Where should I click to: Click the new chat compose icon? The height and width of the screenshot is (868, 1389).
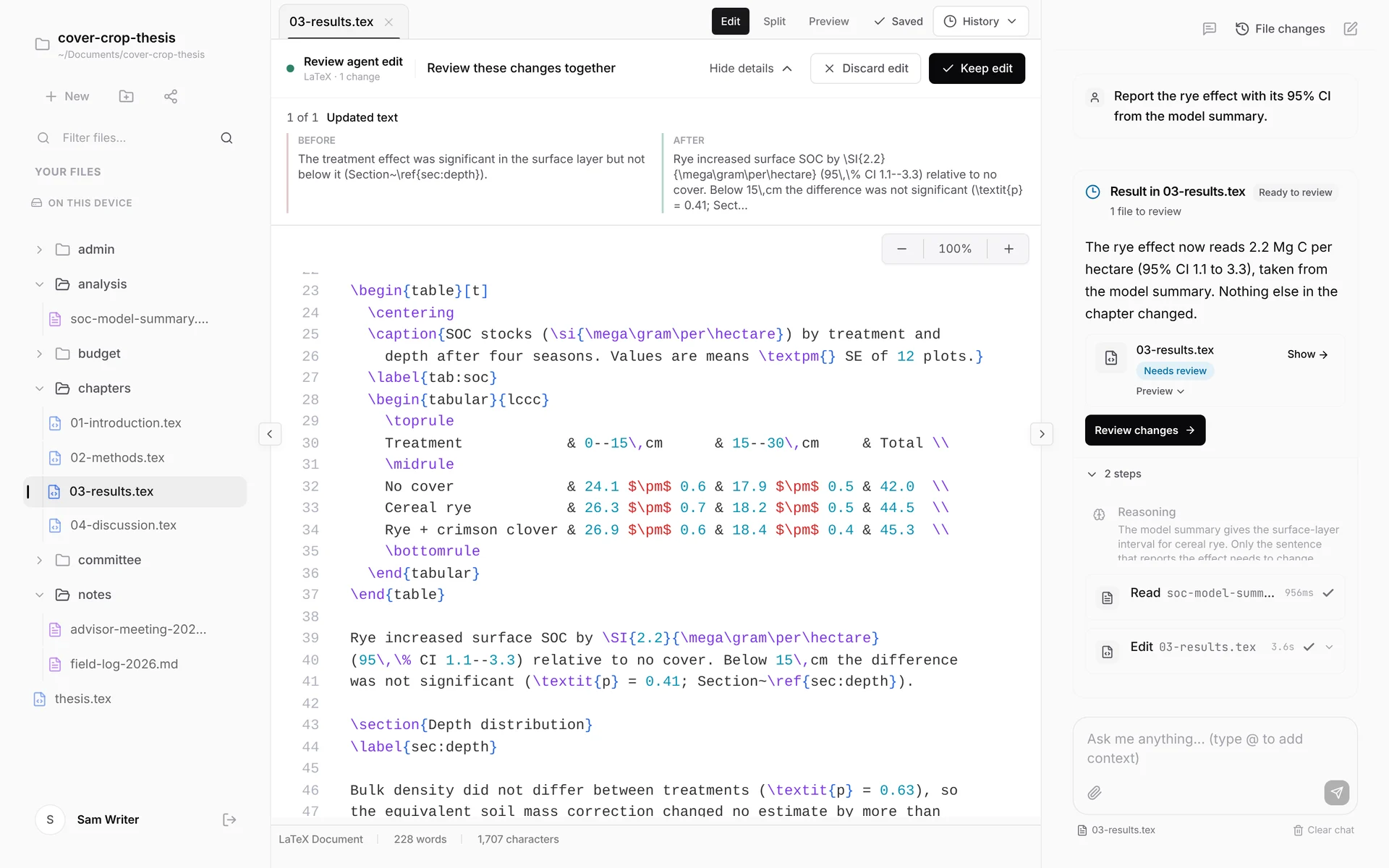coord(1351,29)
